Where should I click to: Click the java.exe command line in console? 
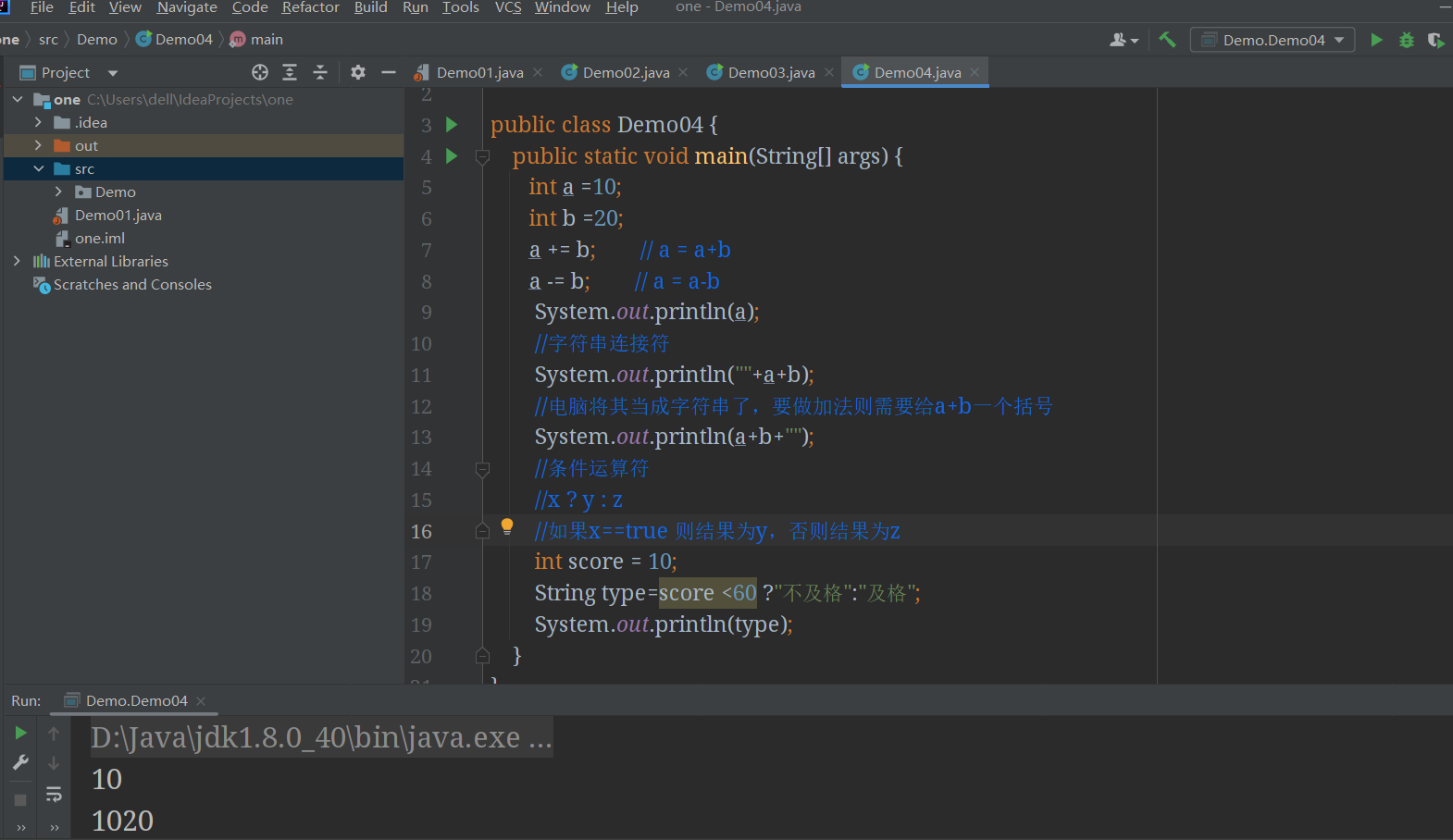click(x=321, y=737)
